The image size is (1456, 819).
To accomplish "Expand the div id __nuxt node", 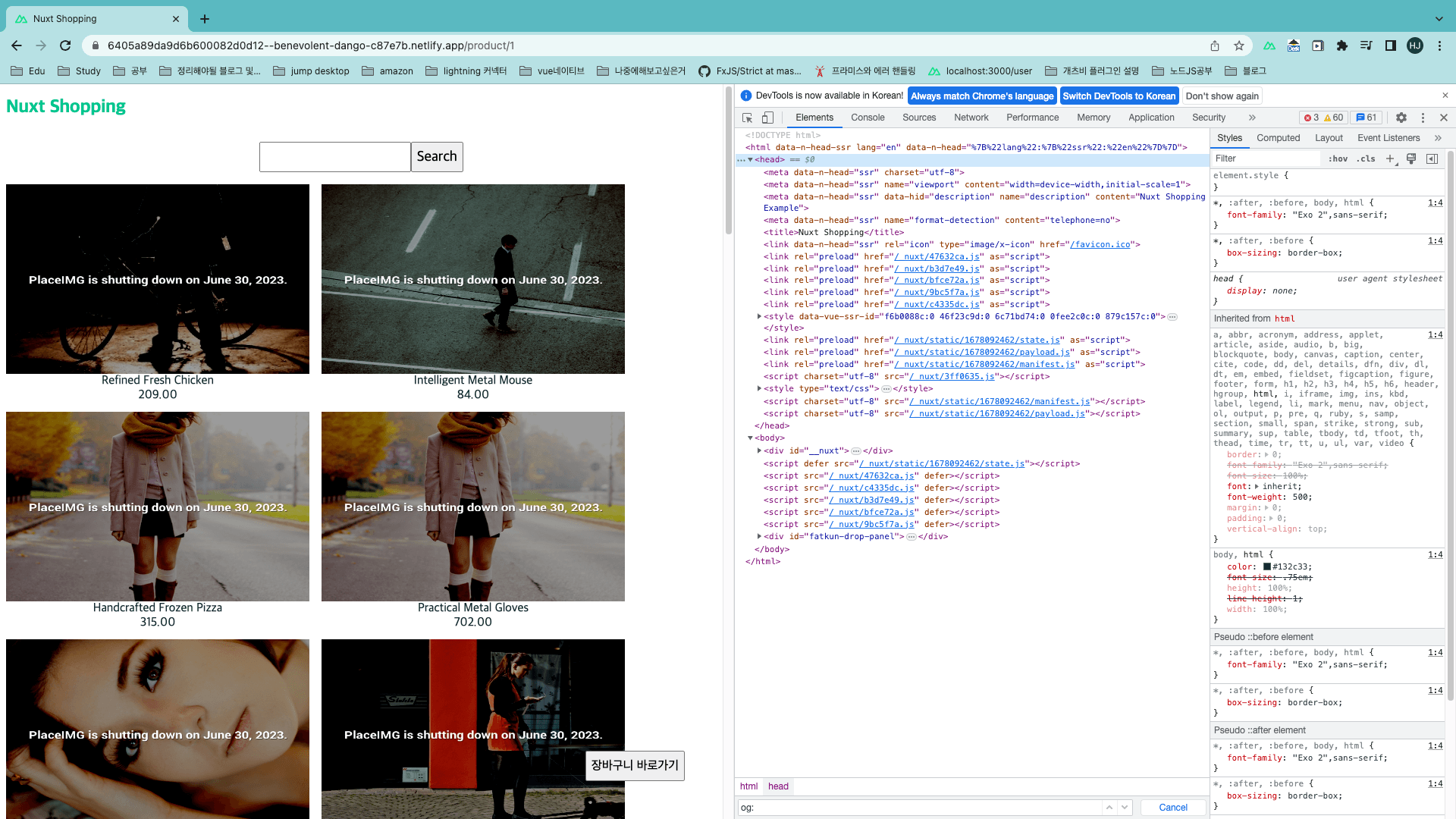I will point(759,451).
